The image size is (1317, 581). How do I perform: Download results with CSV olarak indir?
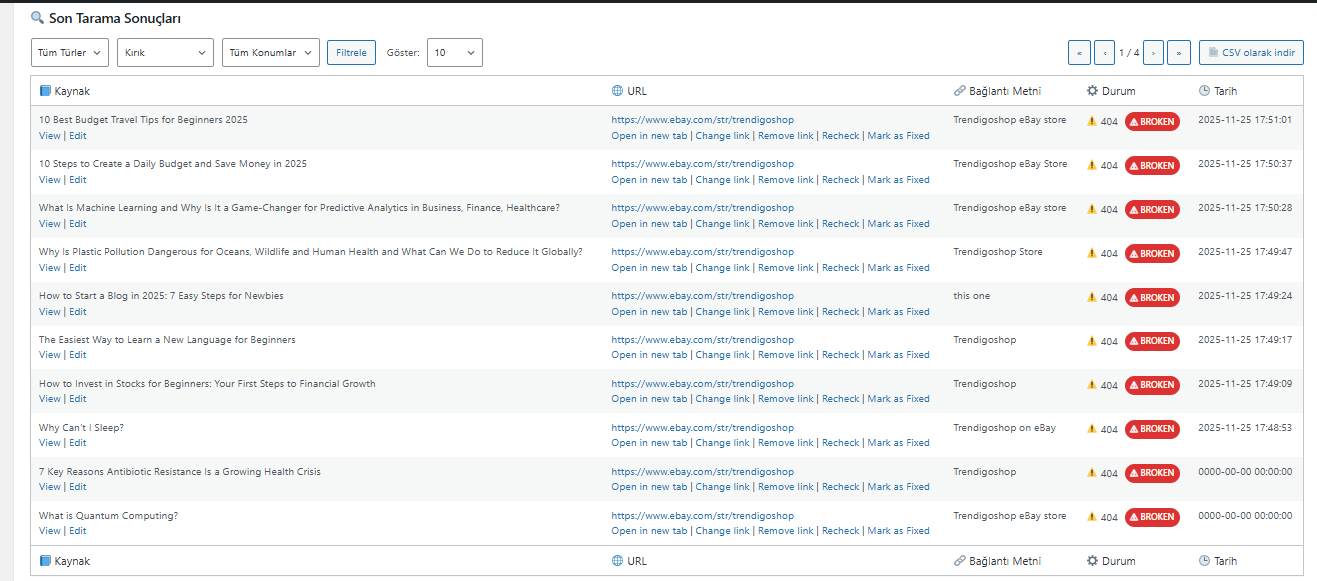(x=1251, y=53)
